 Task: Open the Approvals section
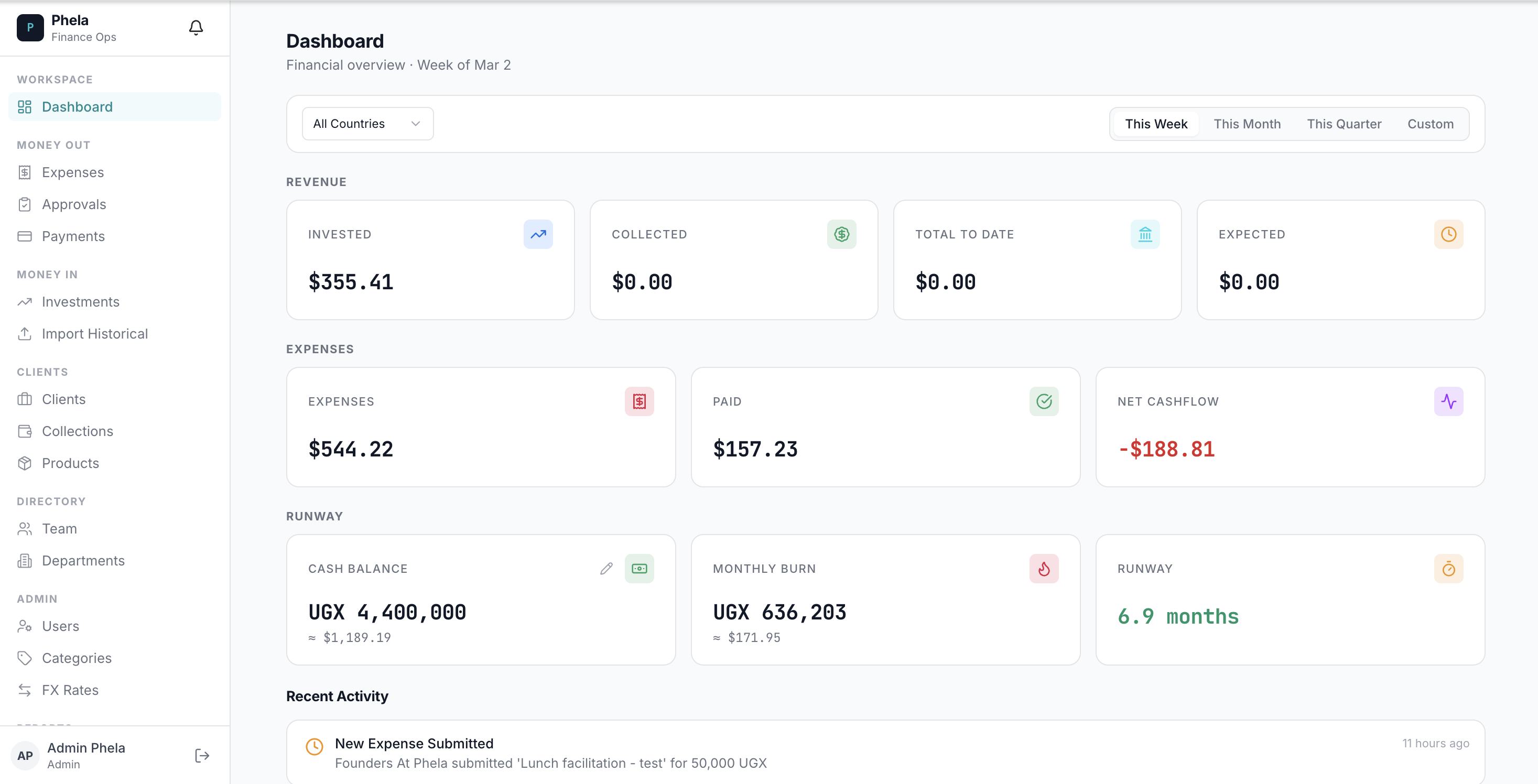coord(74,204)
